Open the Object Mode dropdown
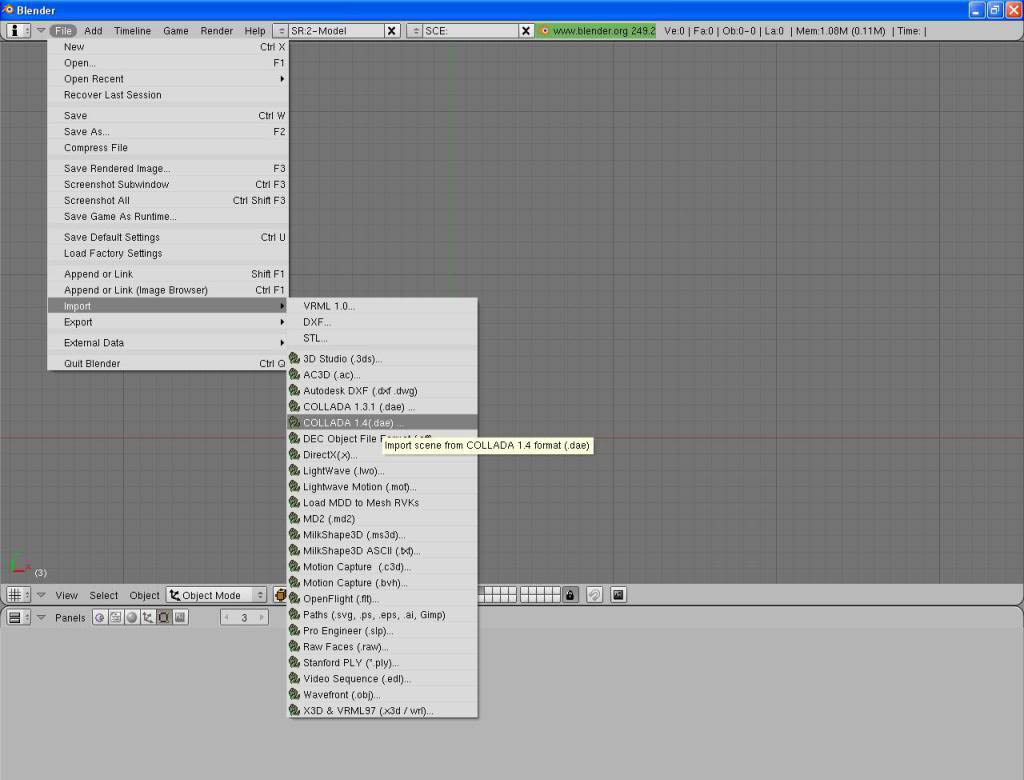 [x=217, y=595]
